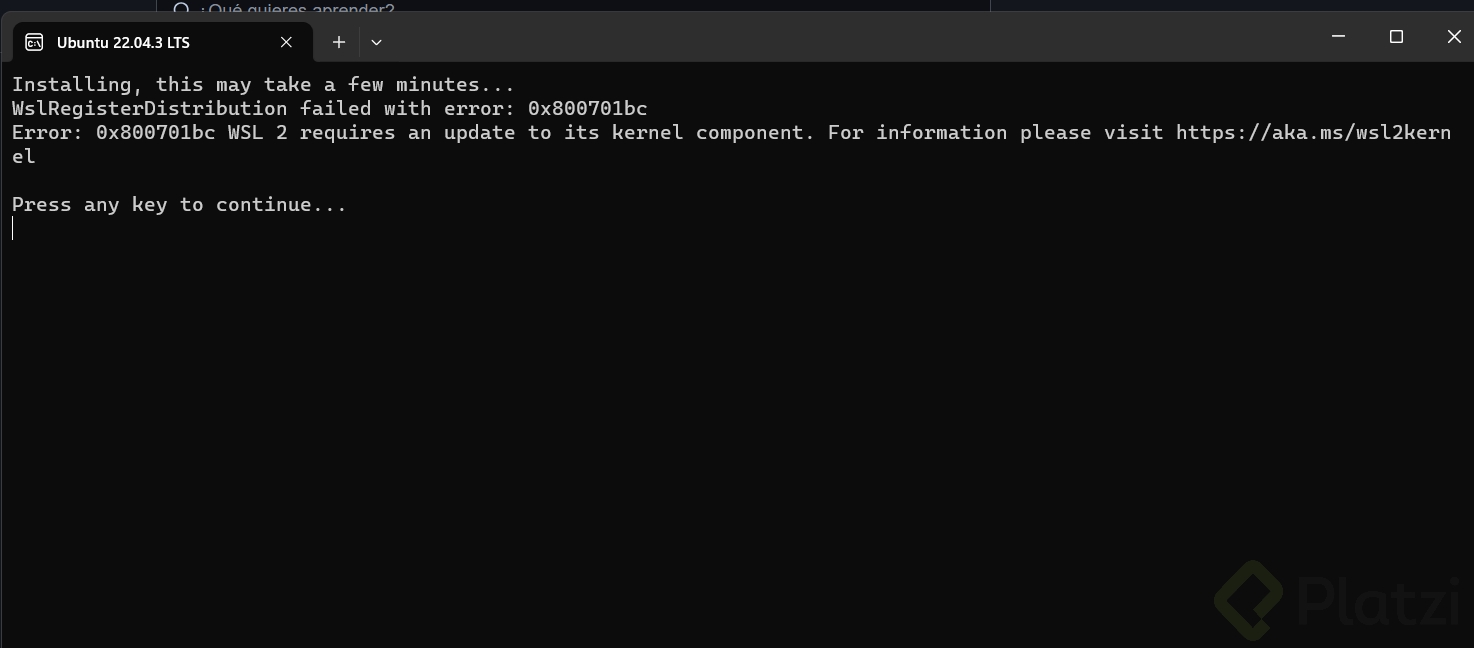Maximize the terminal window
Image resolution: width=1474 pixels, height=648 pixels.
(1396, 37)
